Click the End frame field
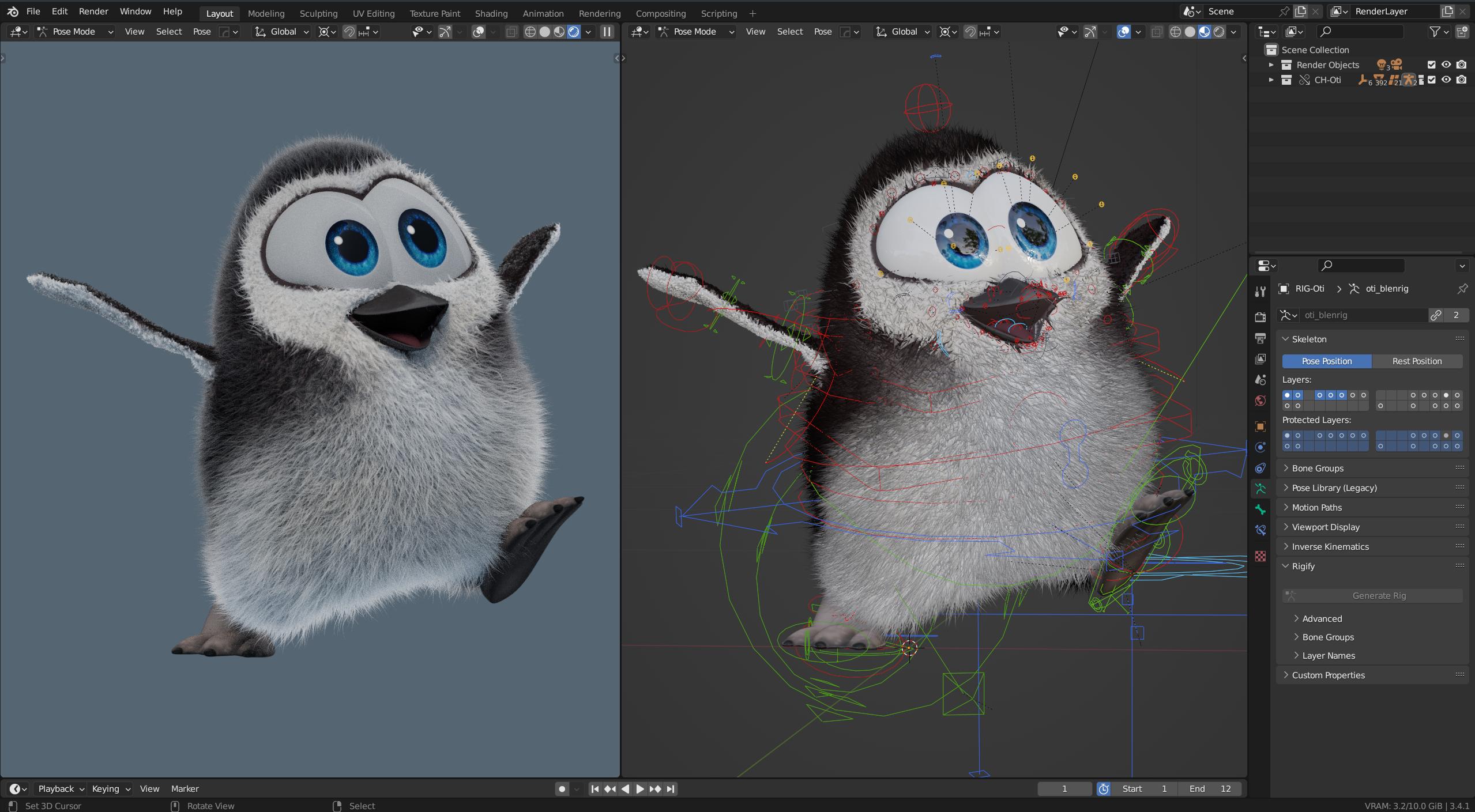 pyautogui.click(x=1210, y=788)
